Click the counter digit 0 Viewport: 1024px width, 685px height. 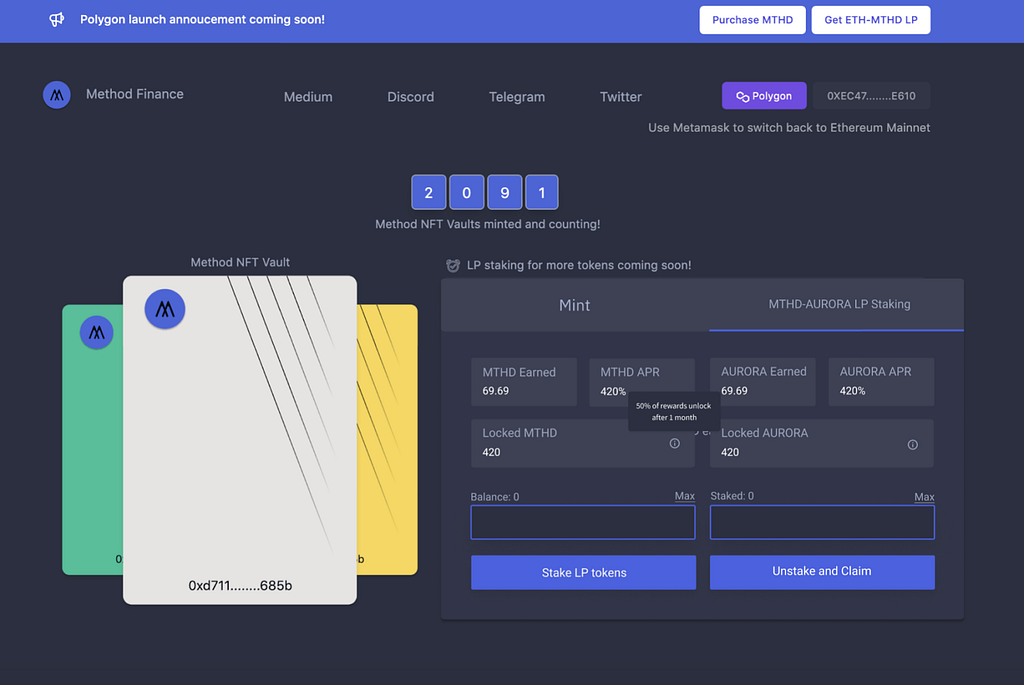click(466, 193)
